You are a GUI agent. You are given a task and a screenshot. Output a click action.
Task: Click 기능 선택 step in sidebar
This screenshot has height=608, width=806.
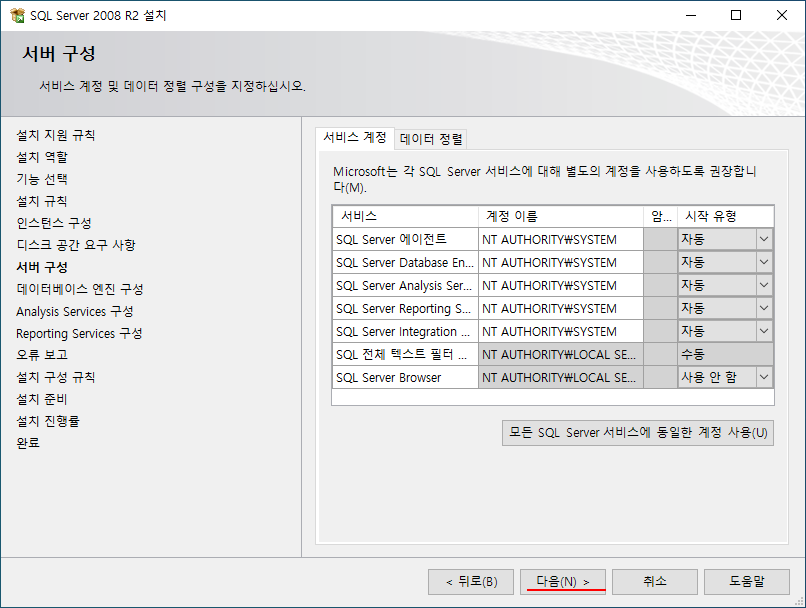[x=42, y=179]
